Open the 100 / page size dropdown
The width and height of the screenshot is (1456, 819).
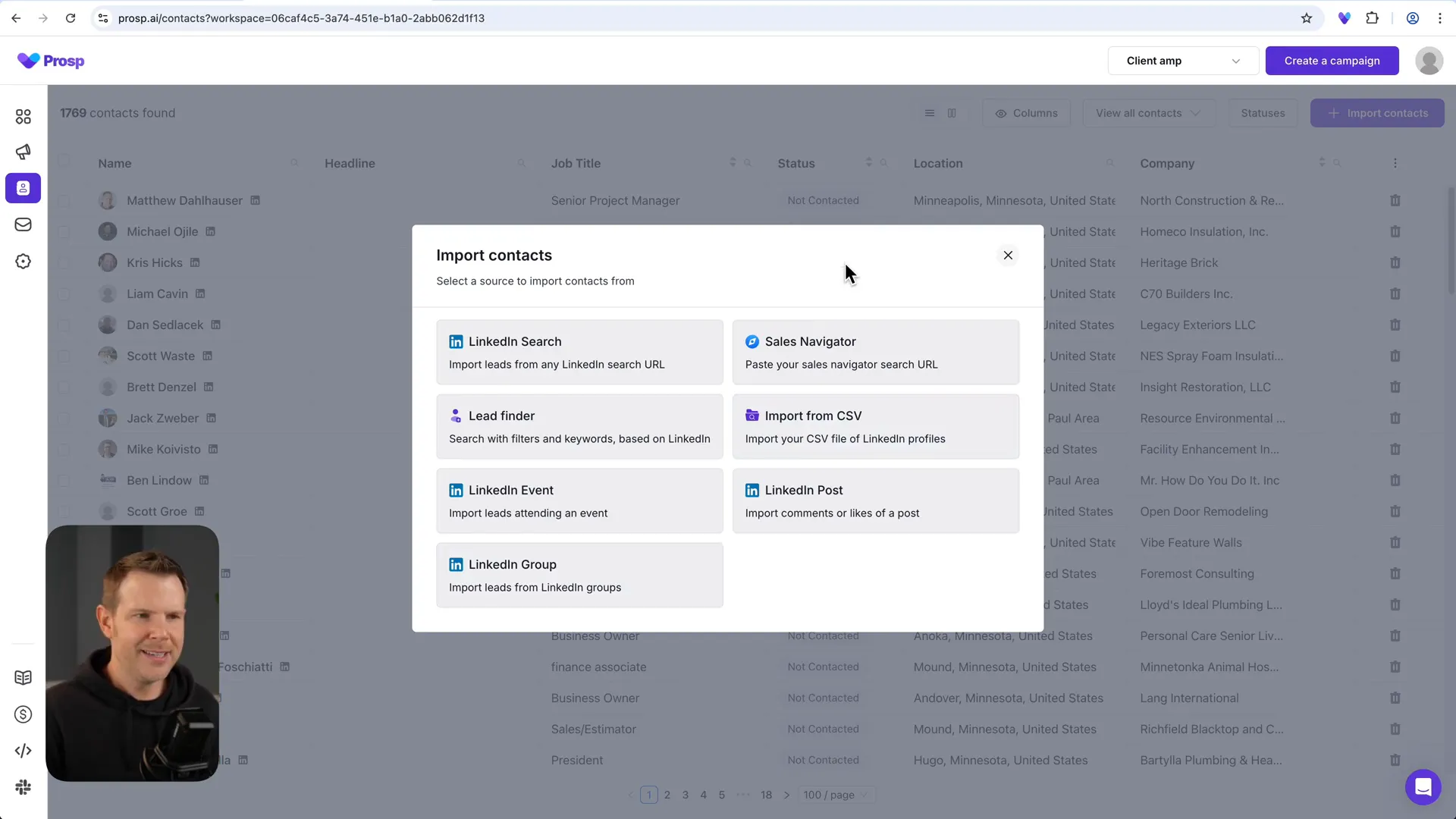coord(836,795)
